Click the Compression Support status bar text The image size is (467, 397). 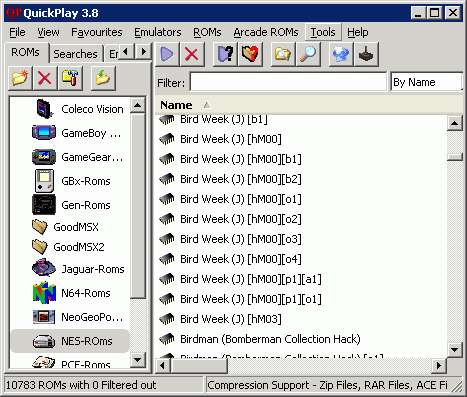[x=327, y=385]
